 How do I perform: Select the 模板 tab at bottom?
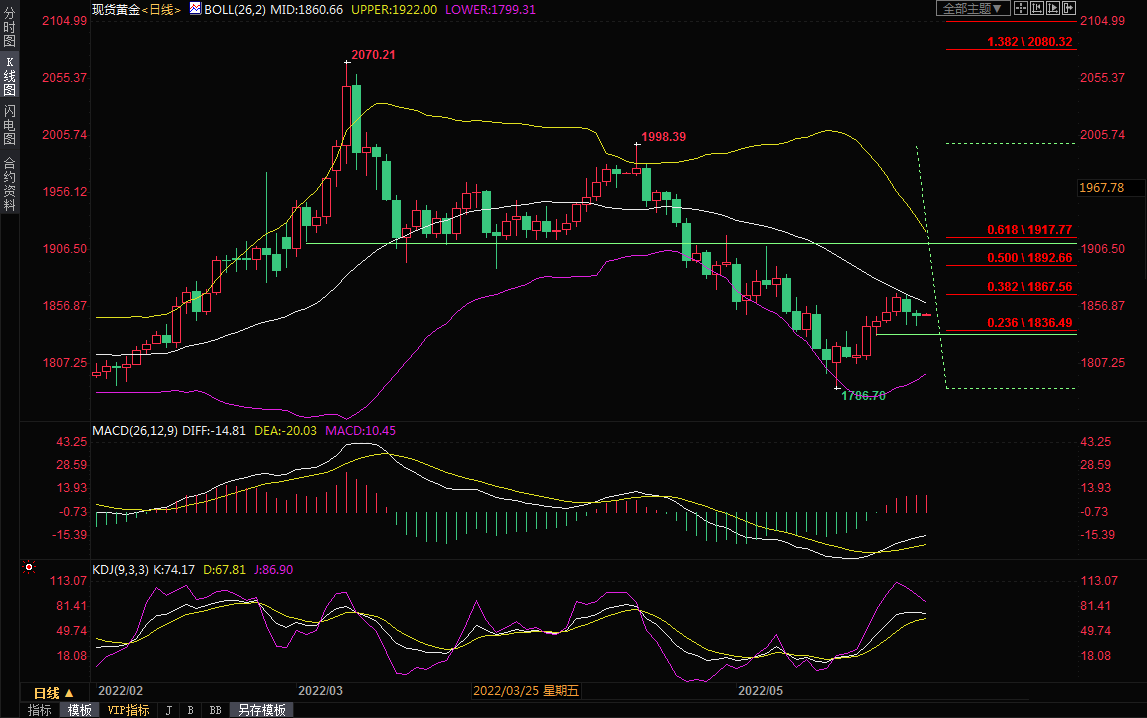pos(79,710)
